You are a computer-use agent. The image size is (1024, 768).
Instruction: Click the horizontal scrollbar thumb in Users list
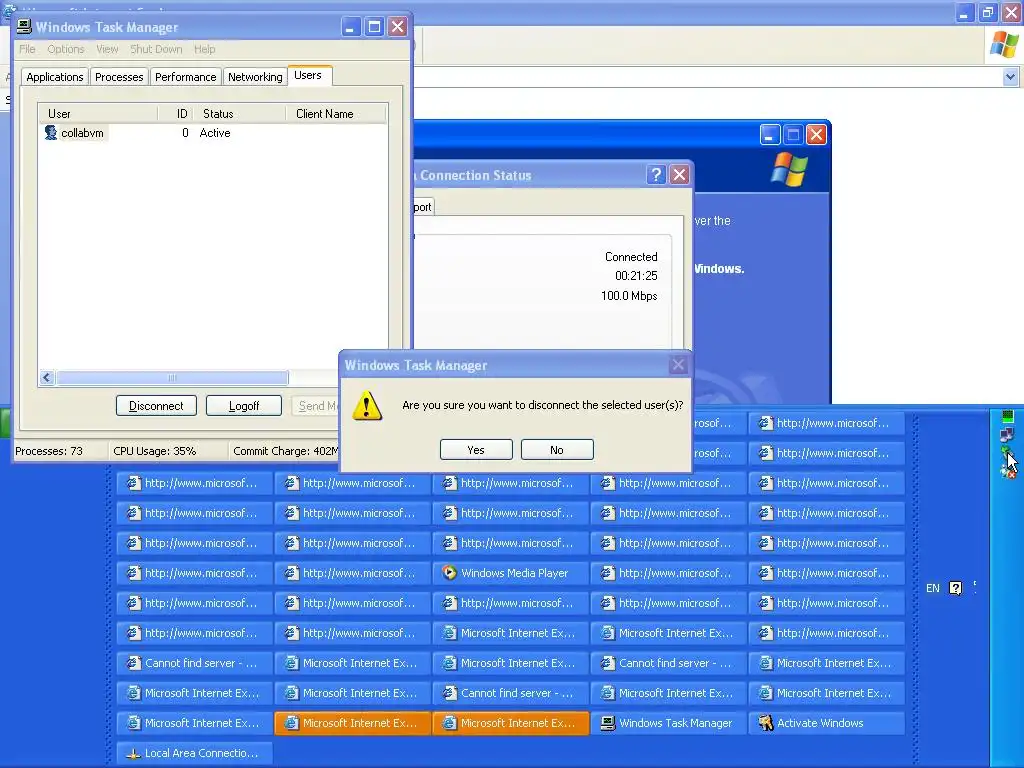tap(172, 377)
